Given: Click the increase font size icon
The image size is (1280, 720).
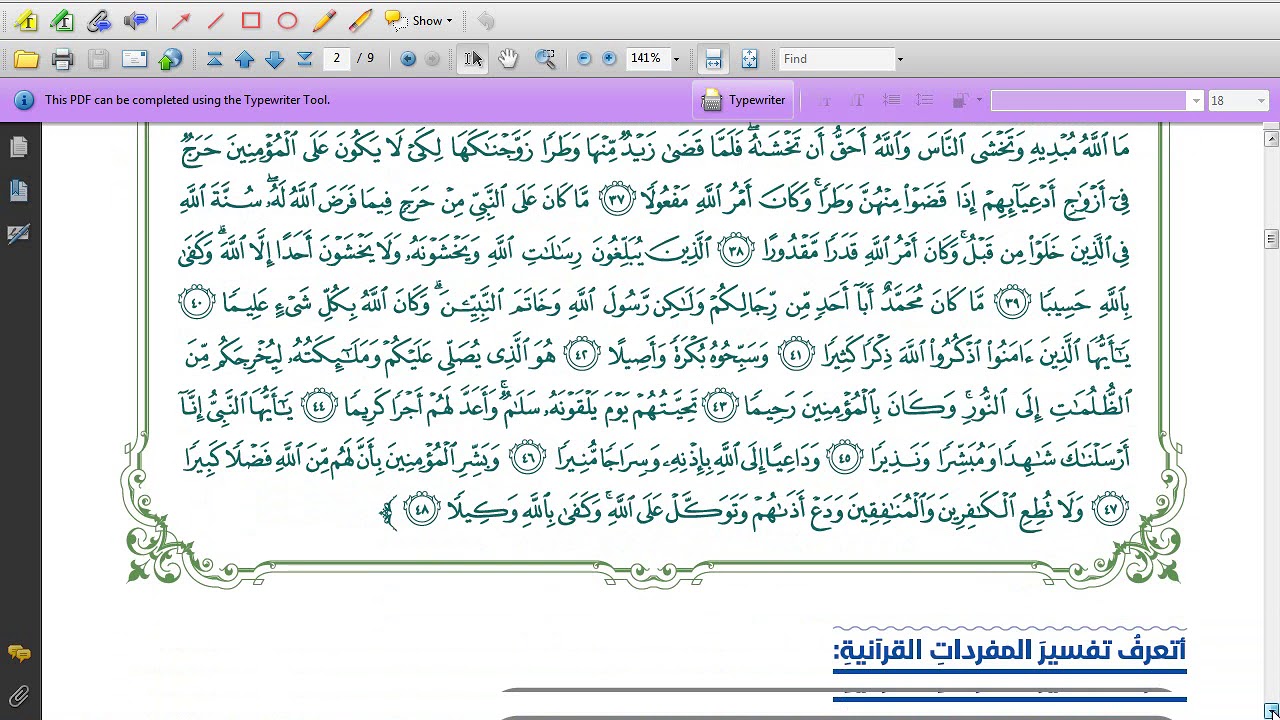Looking at the screenshot, I should [857, 100].
